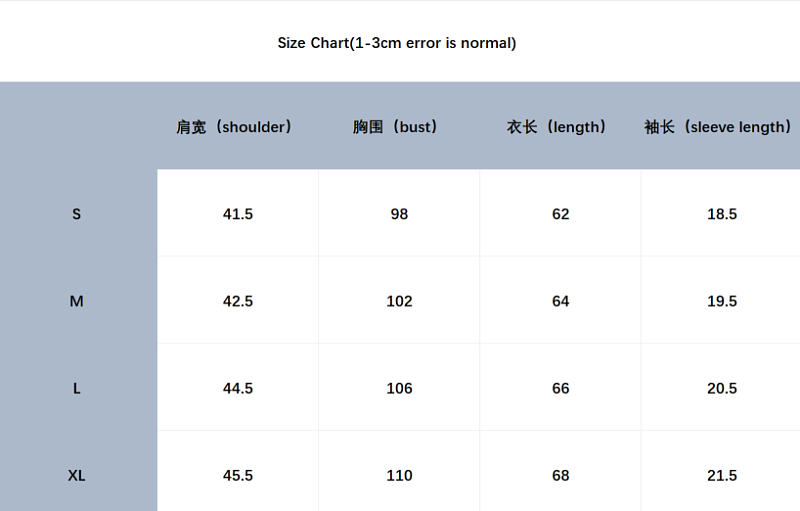The image size is (800, 511).
Task: Click the sleeve length column header
Action: [718, 126]
